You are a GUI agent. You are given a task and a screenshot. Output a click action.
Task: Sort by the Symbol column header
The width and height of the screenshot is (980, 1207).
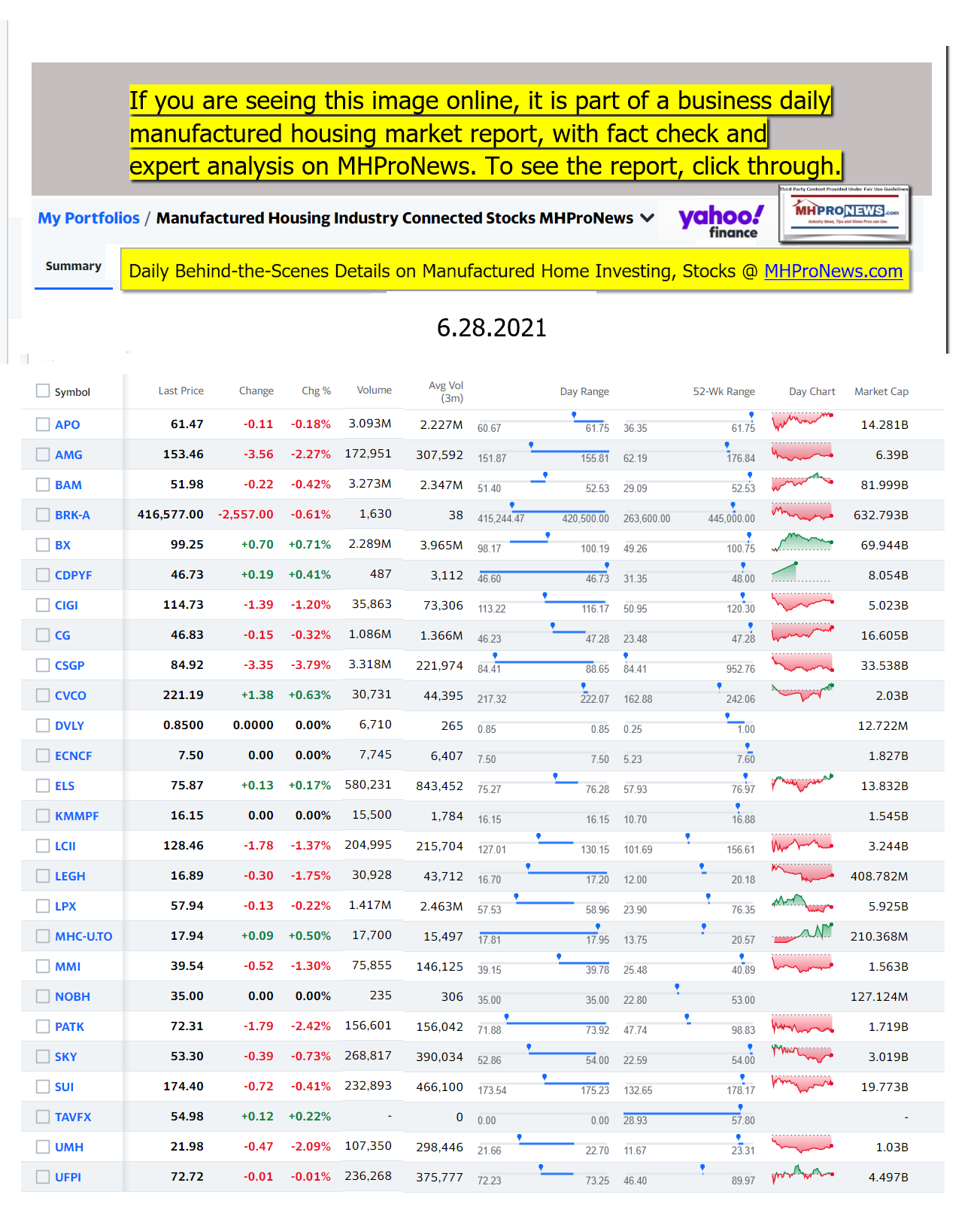pyautogui.click(x=72, y=392)
